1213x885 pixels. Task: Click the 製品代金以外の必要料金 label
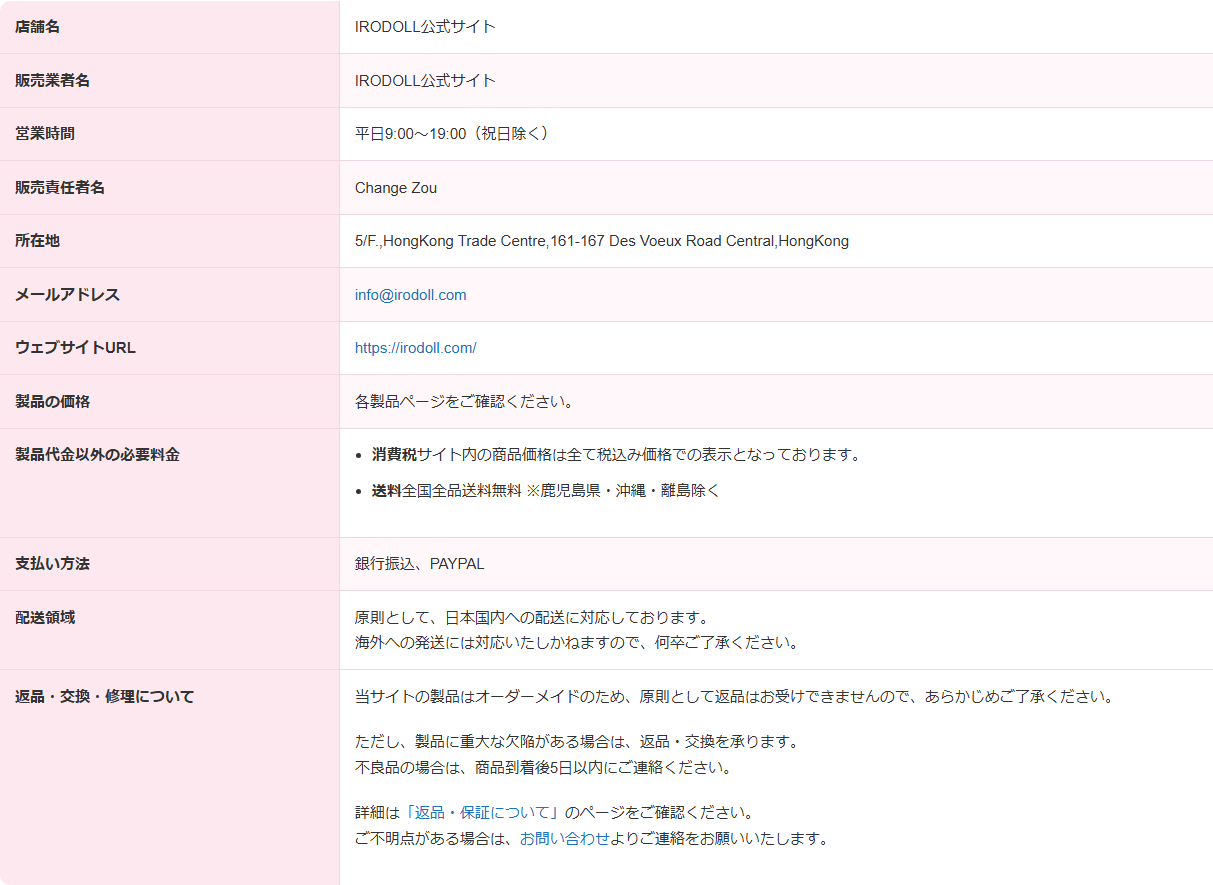point(98,455)
